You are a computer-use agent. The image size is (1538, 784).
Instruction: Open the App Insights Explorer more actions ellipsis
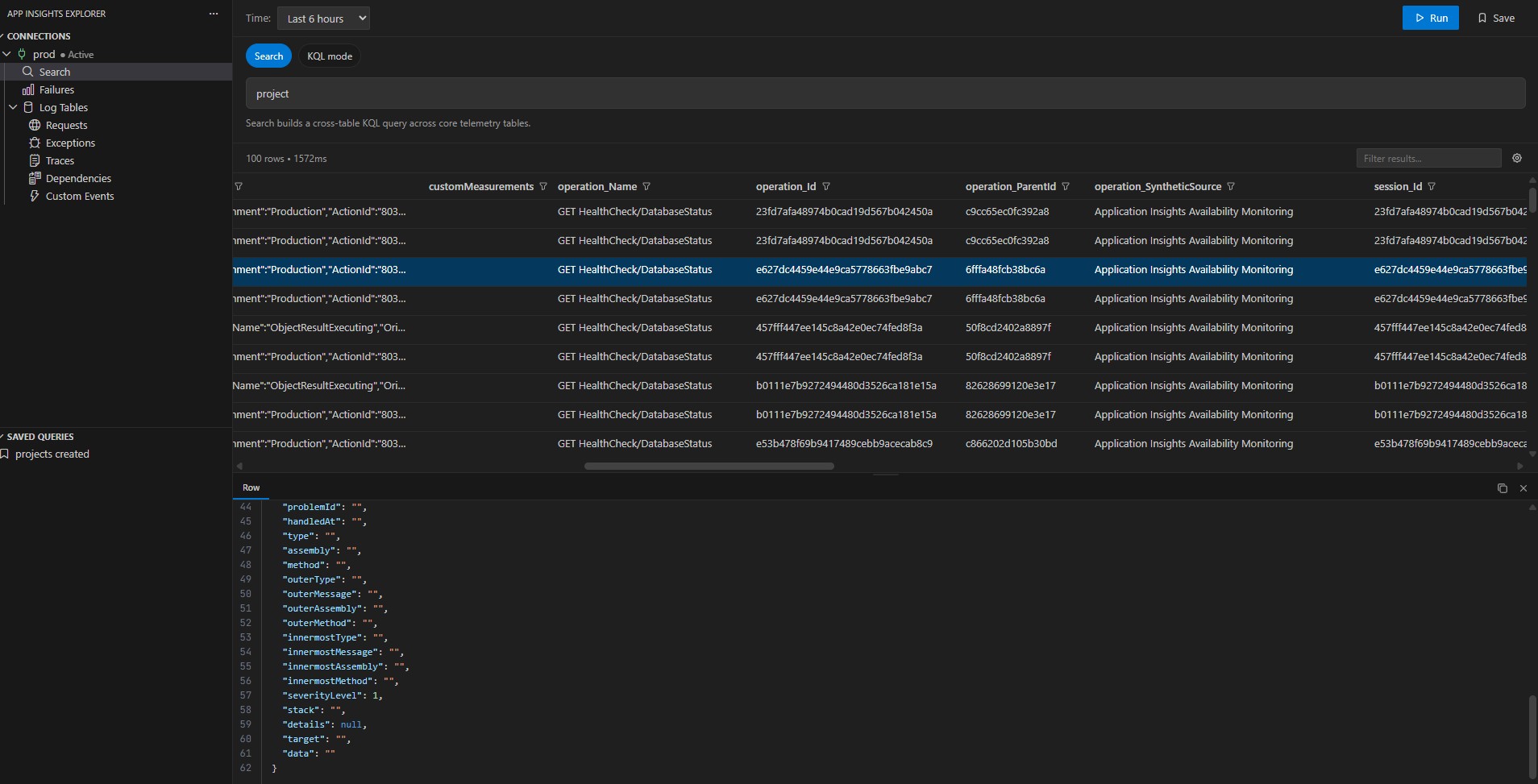[x=213, y=14]
